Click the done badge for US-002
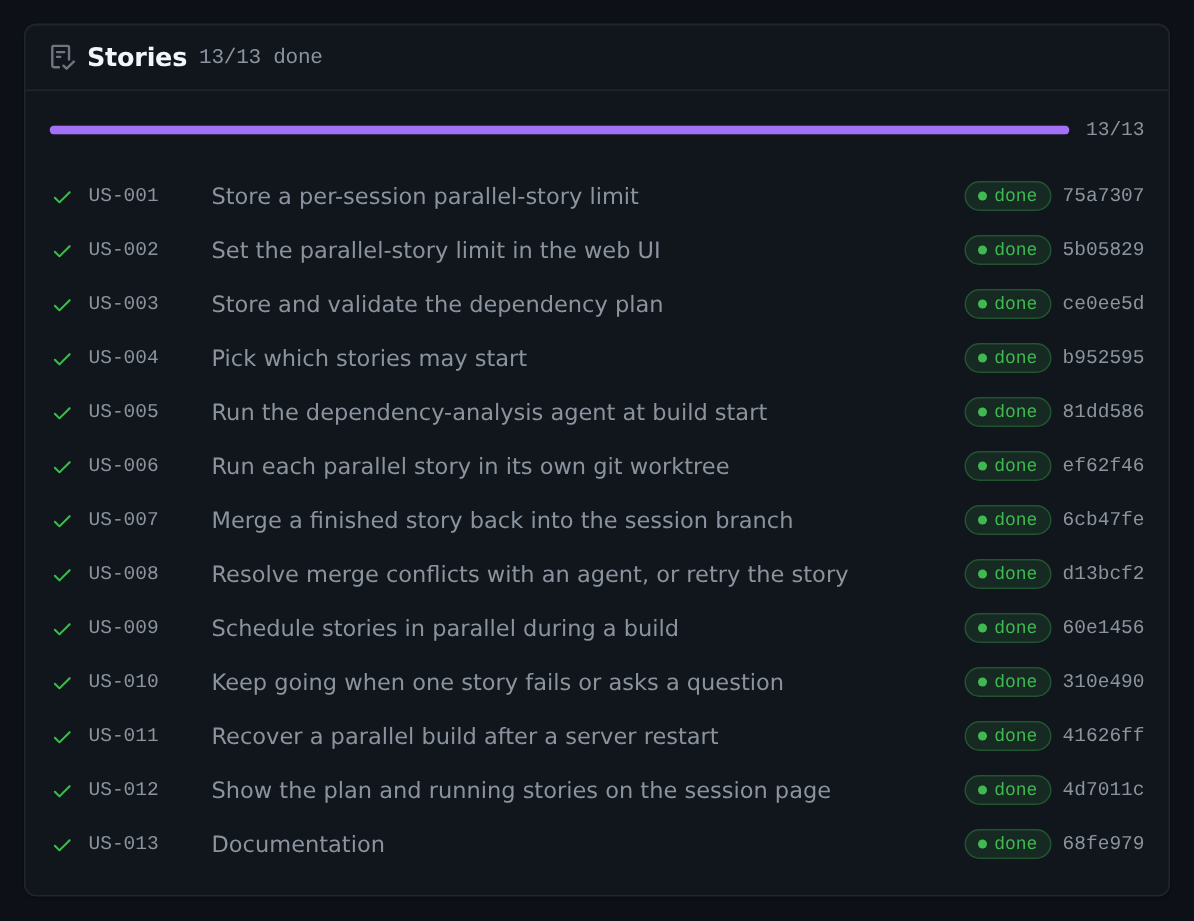Viewport: 1194px width, 921px height. [x=1007, y=250]
